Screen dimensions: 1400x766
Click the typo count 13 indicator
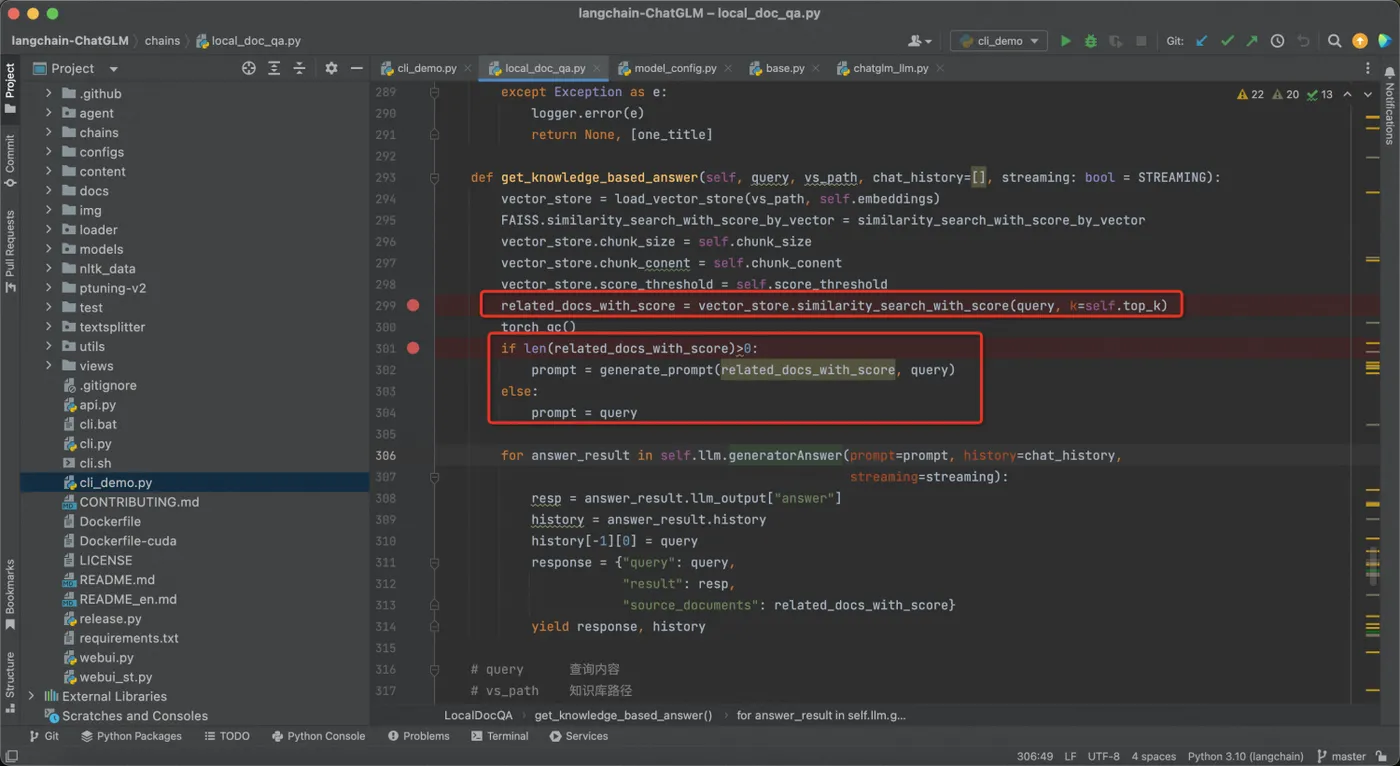(x=1320, y=94)
